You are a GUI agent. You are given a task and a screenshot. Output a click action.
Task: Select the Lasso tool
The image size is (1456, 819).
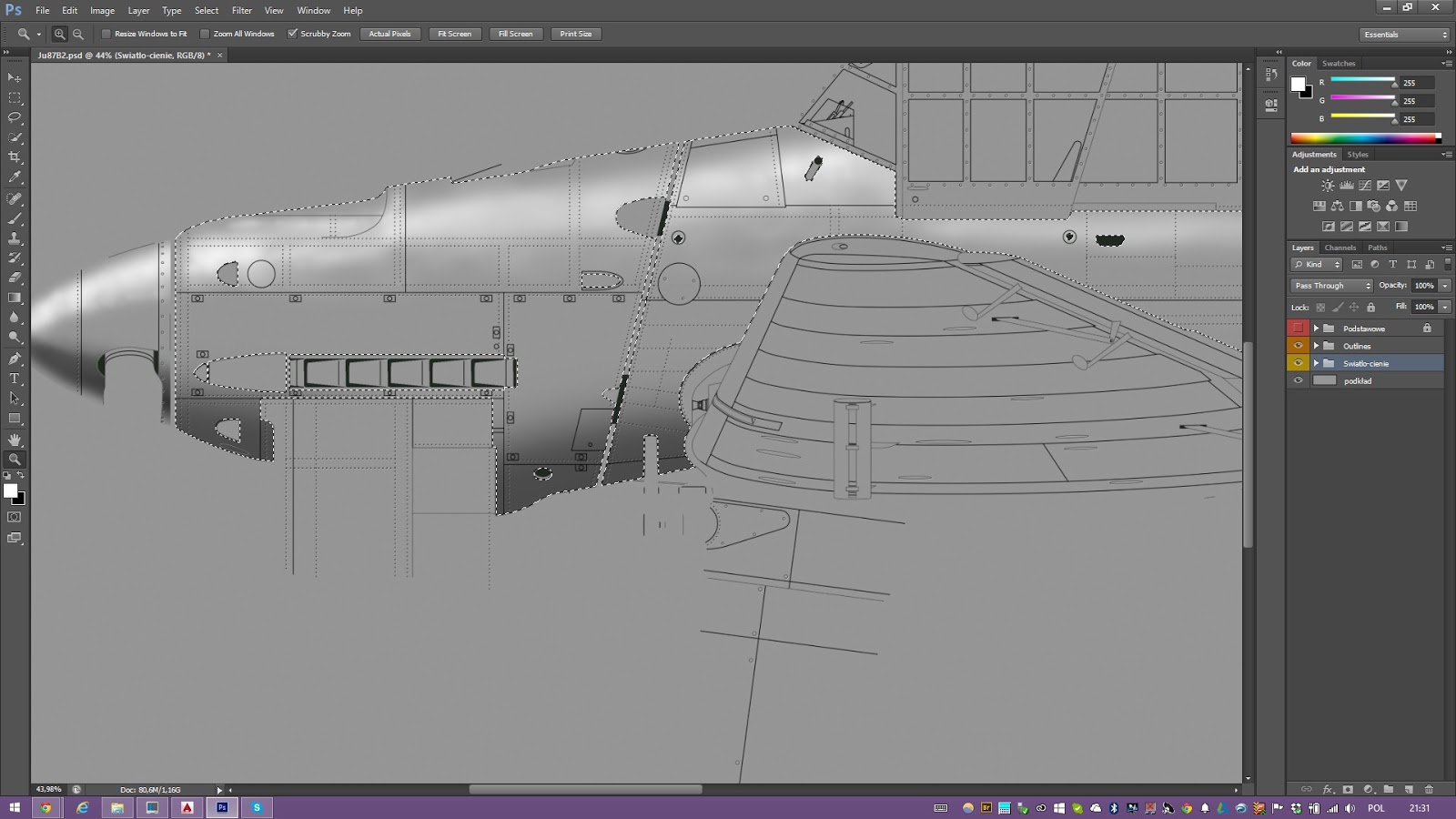pos(15,117)
